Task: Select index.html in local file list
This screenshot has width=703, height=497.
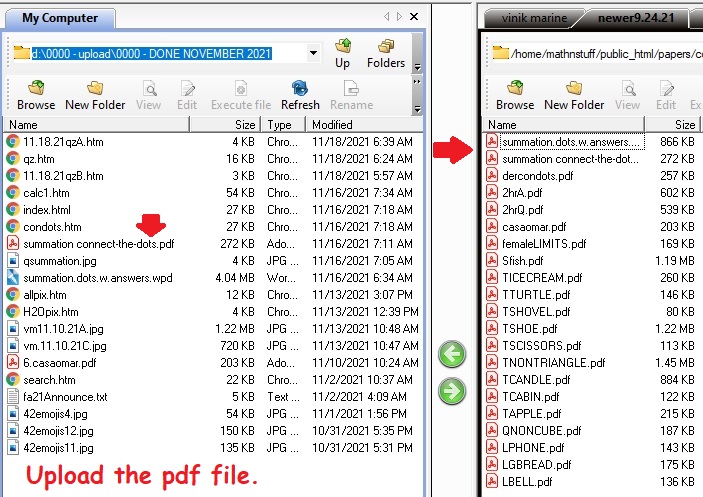Action: click(46, 210)
